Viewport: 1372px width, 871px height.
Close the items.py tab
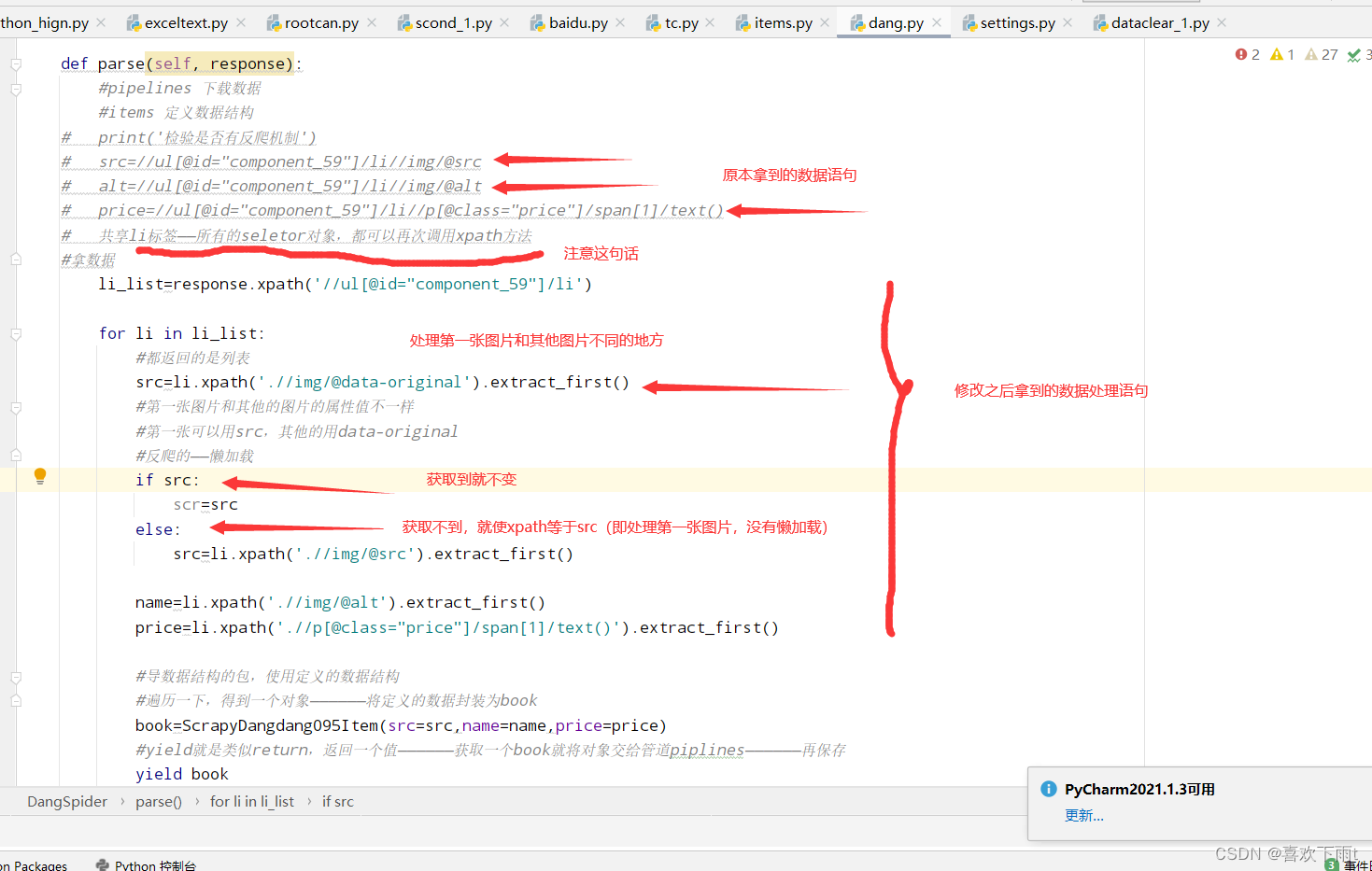coord(825,22)
